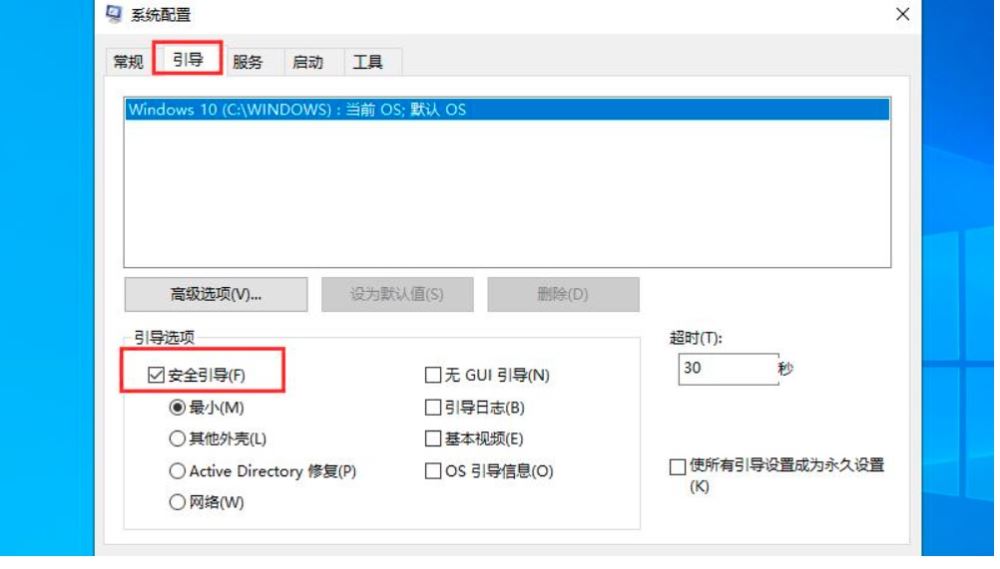The image size is (1000, 569).
Task: Check the 引导日志(B) option
Action: pyautogui.click(x=433, y=408)
